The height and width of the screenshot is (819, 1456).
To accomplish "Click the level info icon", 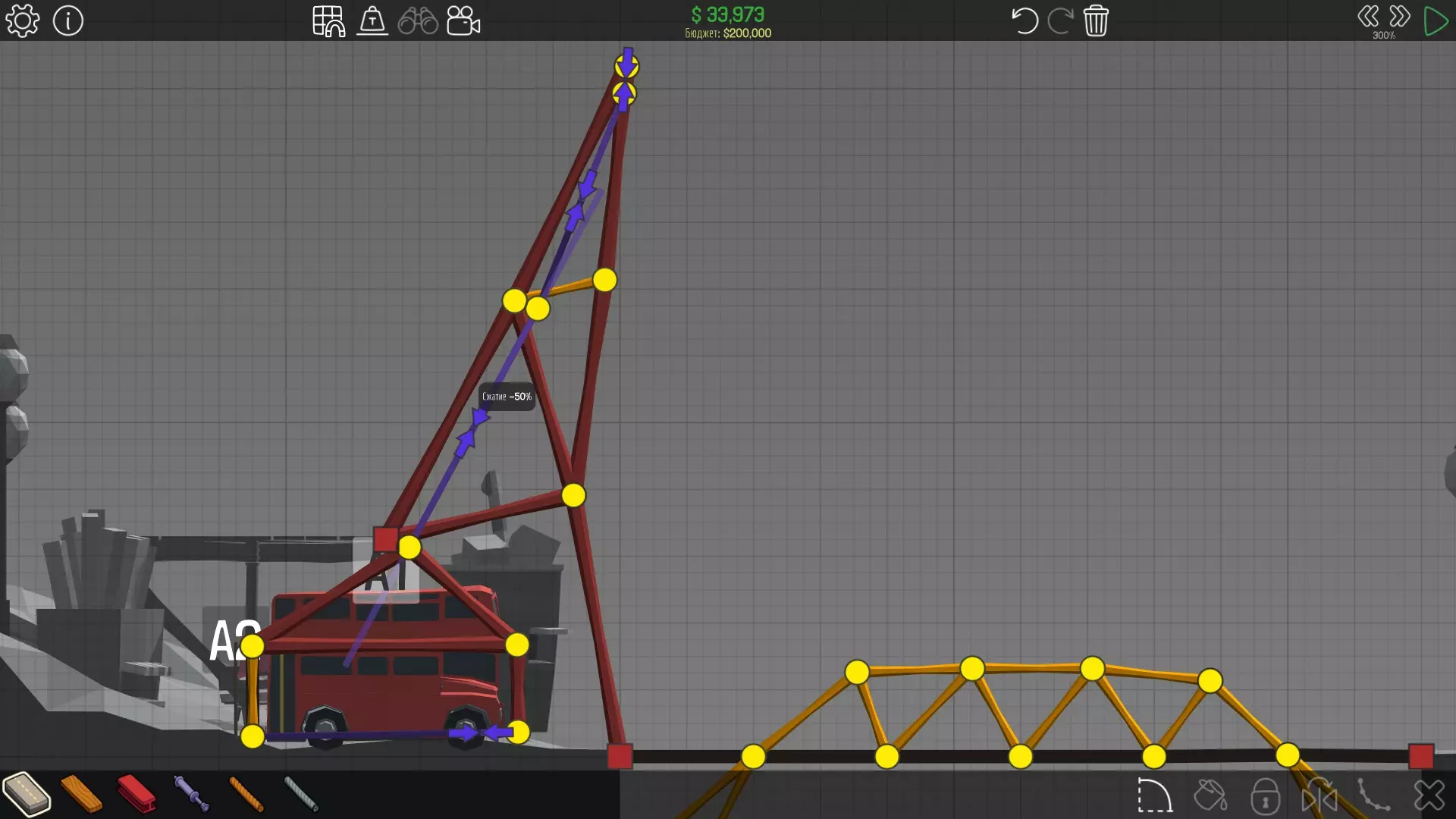I will tap(68, 20).
